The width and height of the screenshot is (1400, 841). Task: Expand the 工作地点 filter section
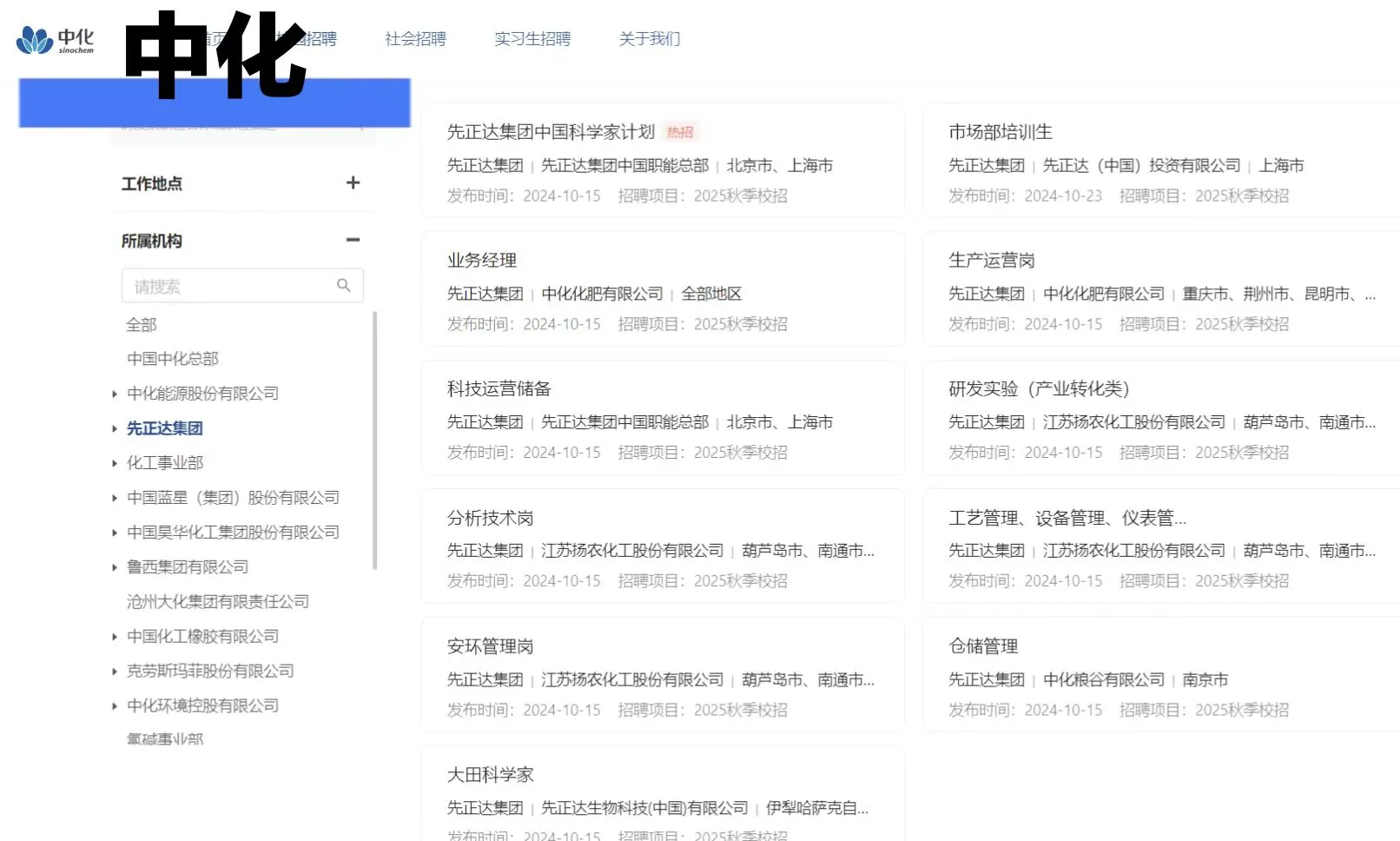click(353, 182)
